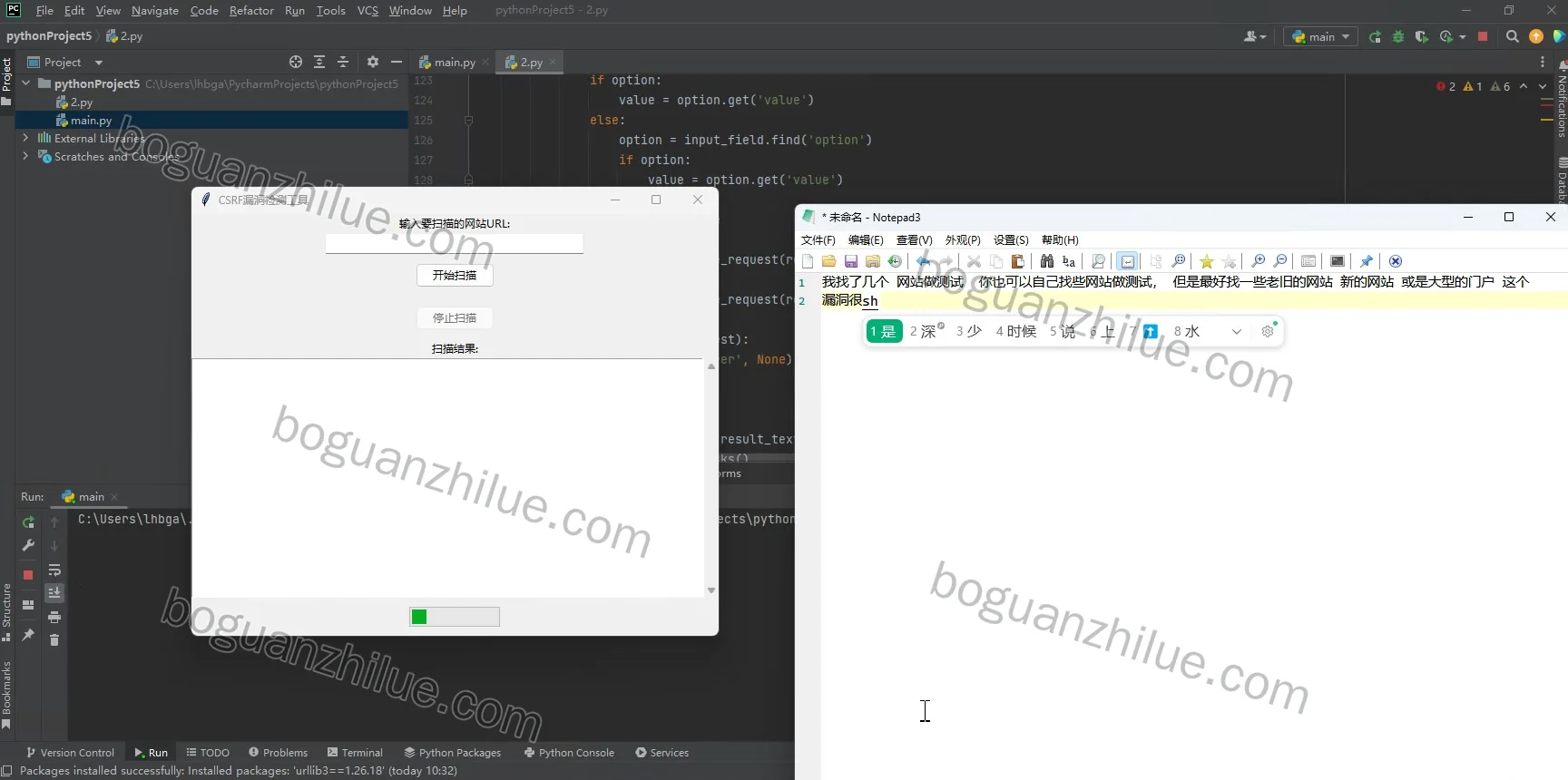Click Notepad3 Open folder icon
Screen dimensions: 1568x780
(x=829, y=261)
